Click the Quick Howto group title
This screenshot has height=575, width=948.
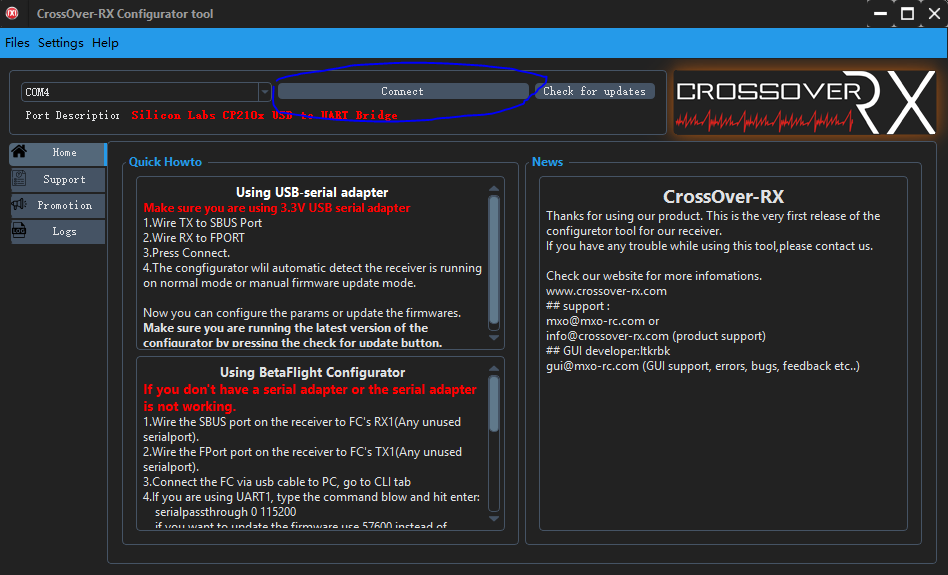pos(165,162)
